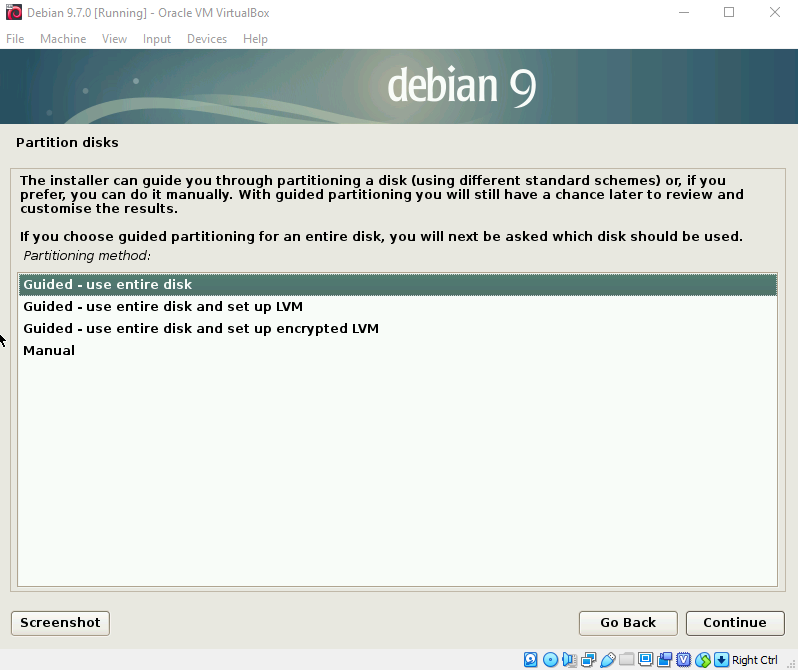Click the display status icon

pyautogui.click(x=645, y=660)
